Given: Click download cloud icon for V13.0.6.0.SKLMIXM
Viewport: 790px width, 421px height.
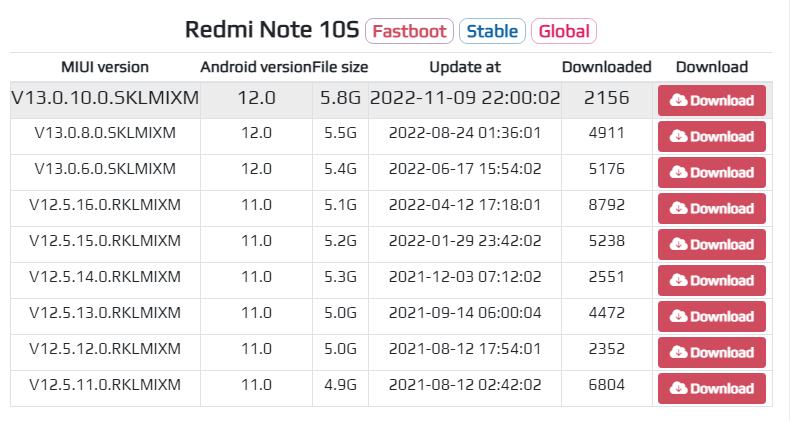Looking at the screenshot, I should pyautogui.click(x=678, y=172).
